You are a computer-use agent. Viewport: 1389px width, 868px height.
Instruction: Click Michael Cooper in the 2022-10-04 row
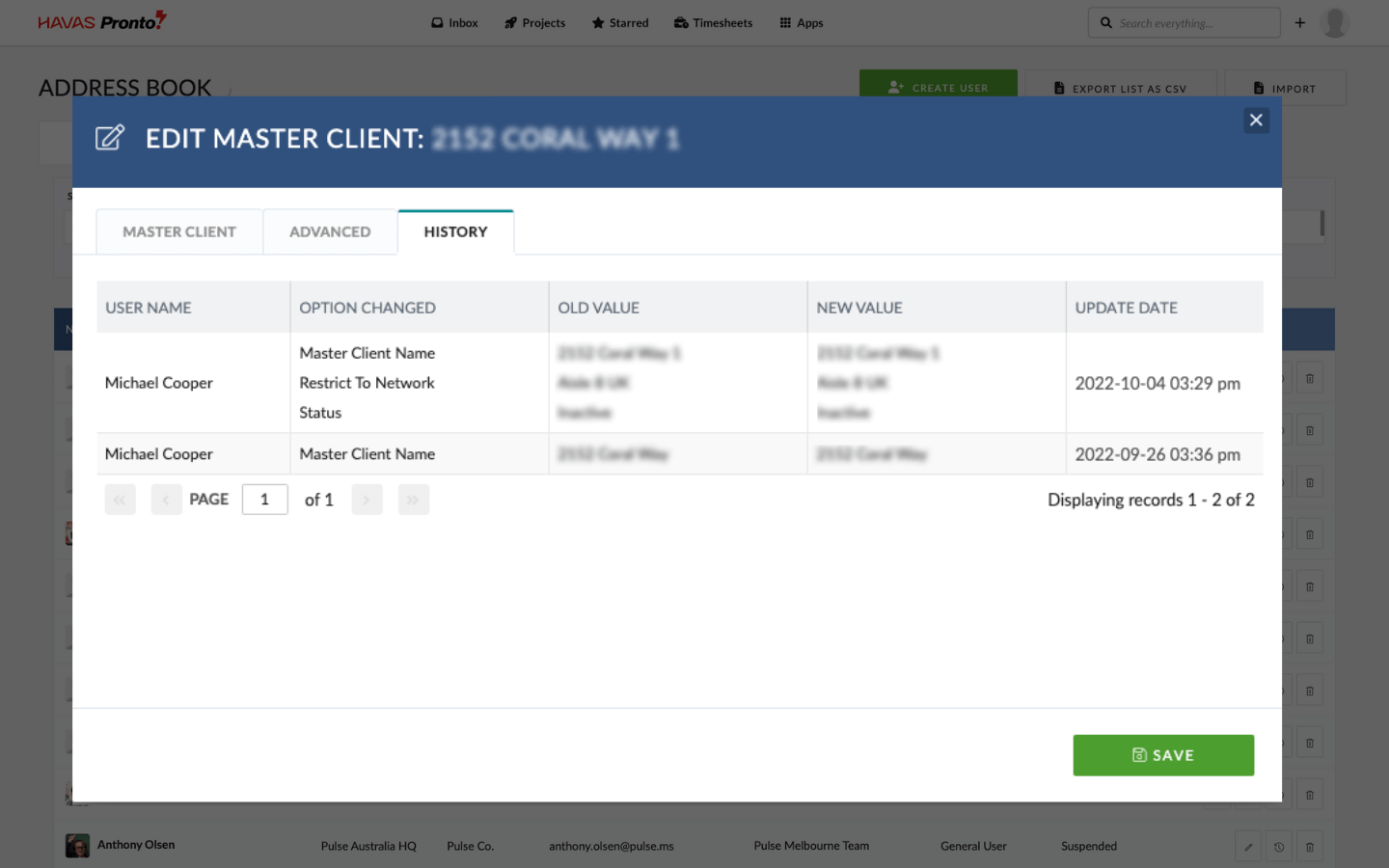[159, 383]
